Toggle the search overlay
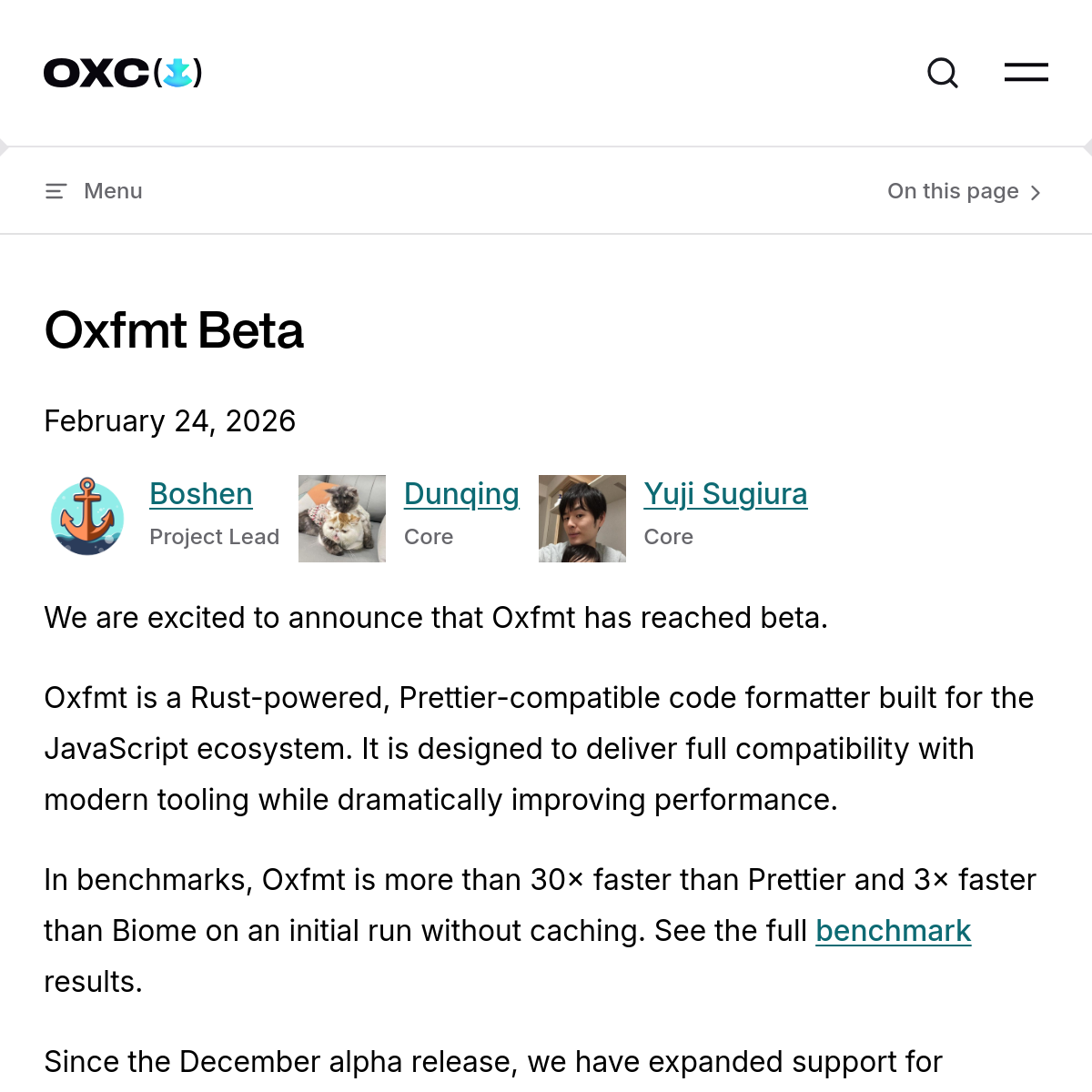1092x1092 pixels. 943,73
